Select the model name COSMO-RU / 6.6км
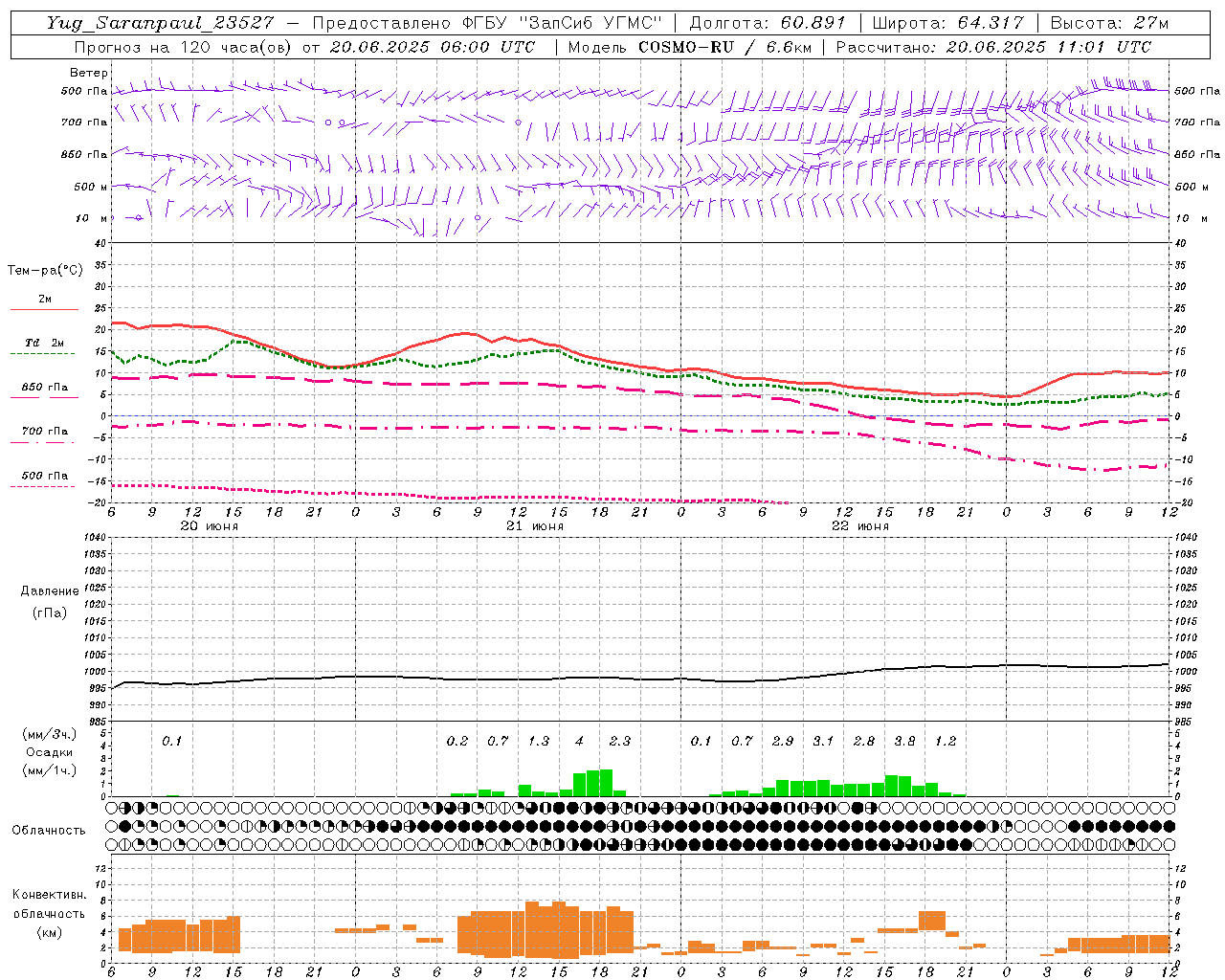 pos(726,47)
